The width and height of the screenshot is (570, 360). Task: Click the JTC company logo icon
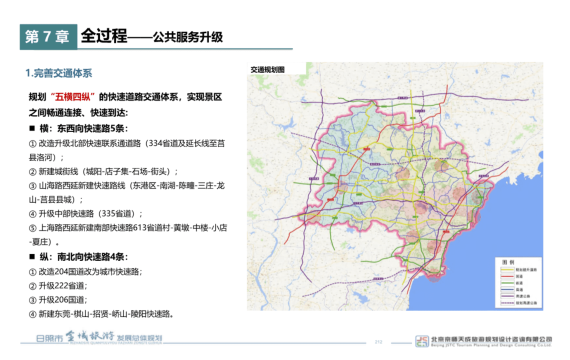click(422, 341)
